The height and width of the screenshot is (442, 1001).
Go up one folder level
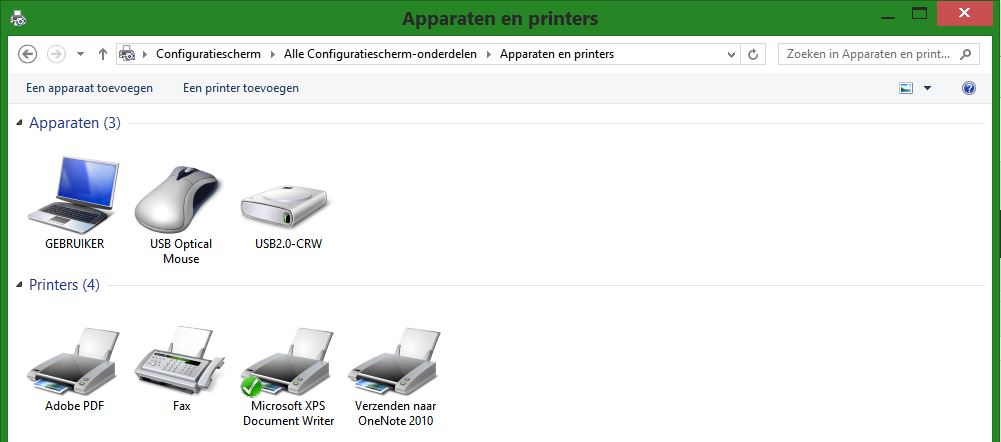(102, 54)
